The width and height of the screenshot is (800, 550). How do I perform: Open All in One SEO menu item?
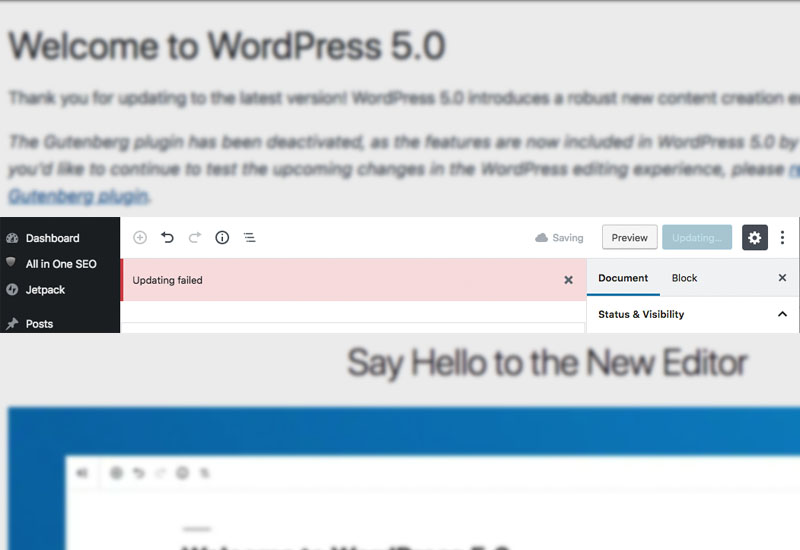pyautogui.click(x=60, y=264)
